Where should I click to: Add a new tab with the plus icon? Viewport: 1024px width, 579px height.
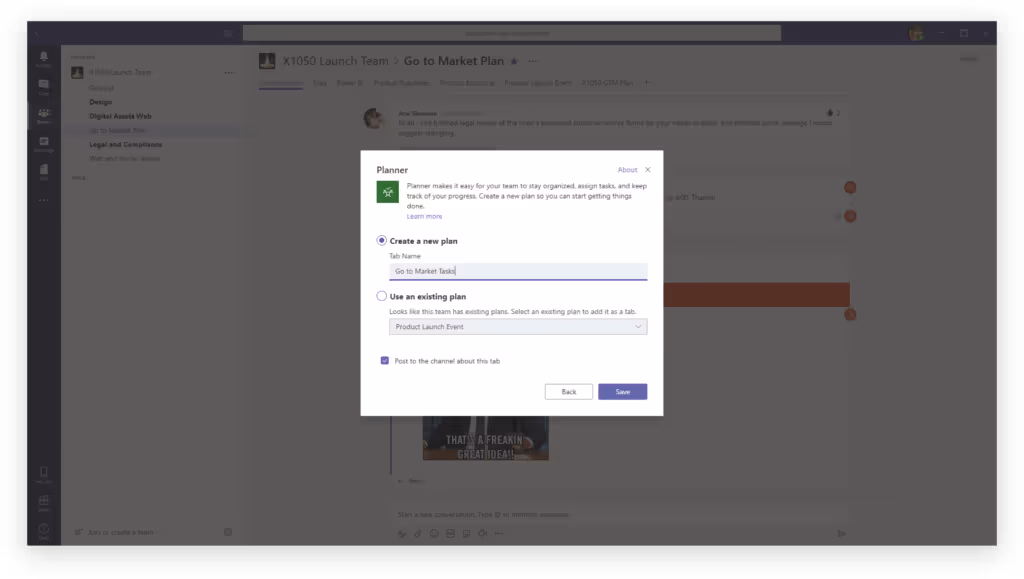[647, 83]
